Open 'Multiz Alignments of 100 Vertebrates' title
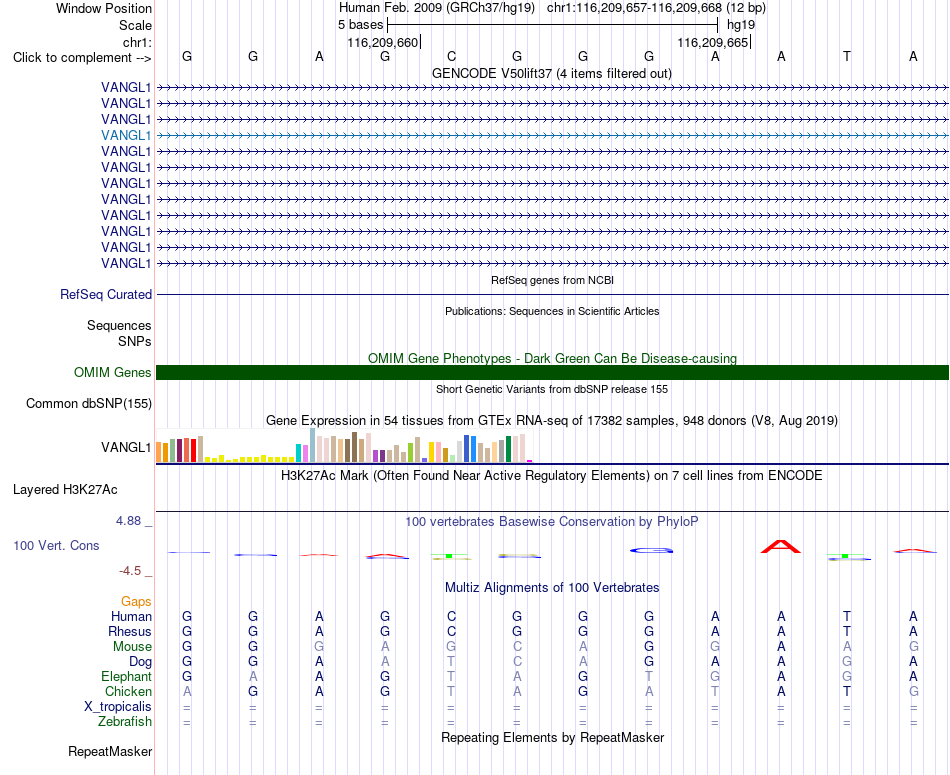 pyautogui.click(x=552, y=587)
